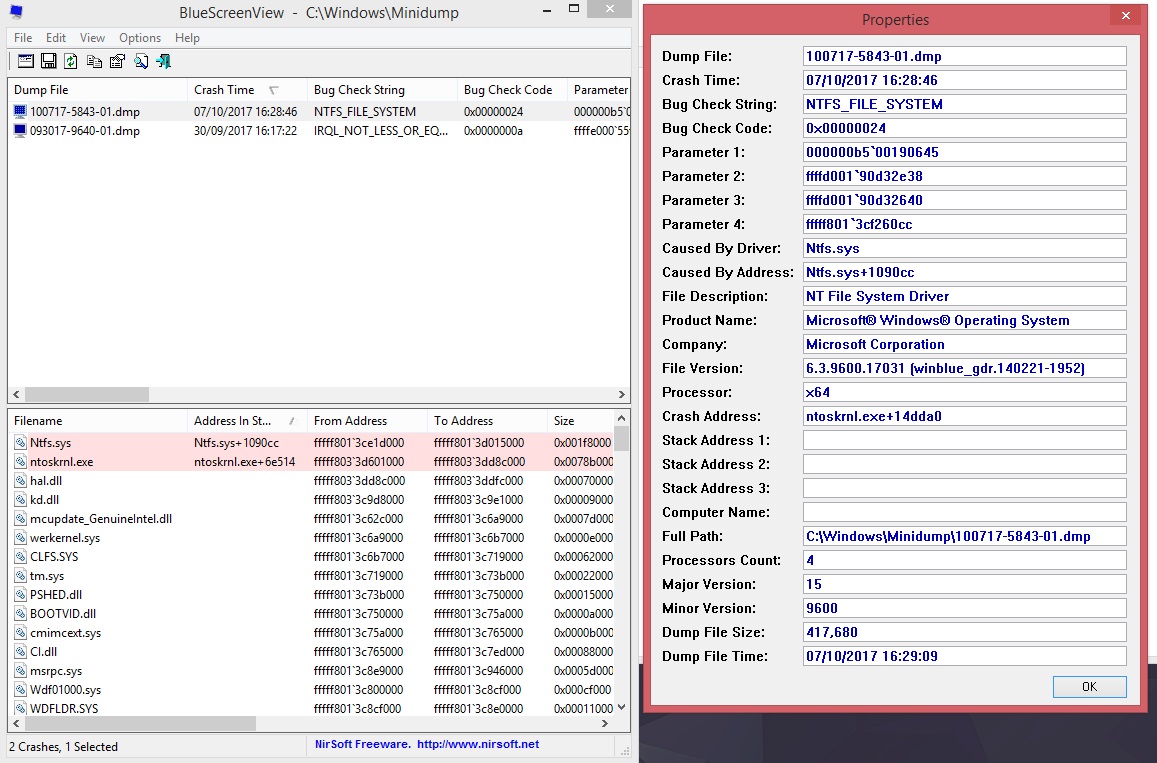Click the msrpc.sys file icon
Viewport: 1157px width, 763px height.
pyautogui.click(x=20, y=671)
